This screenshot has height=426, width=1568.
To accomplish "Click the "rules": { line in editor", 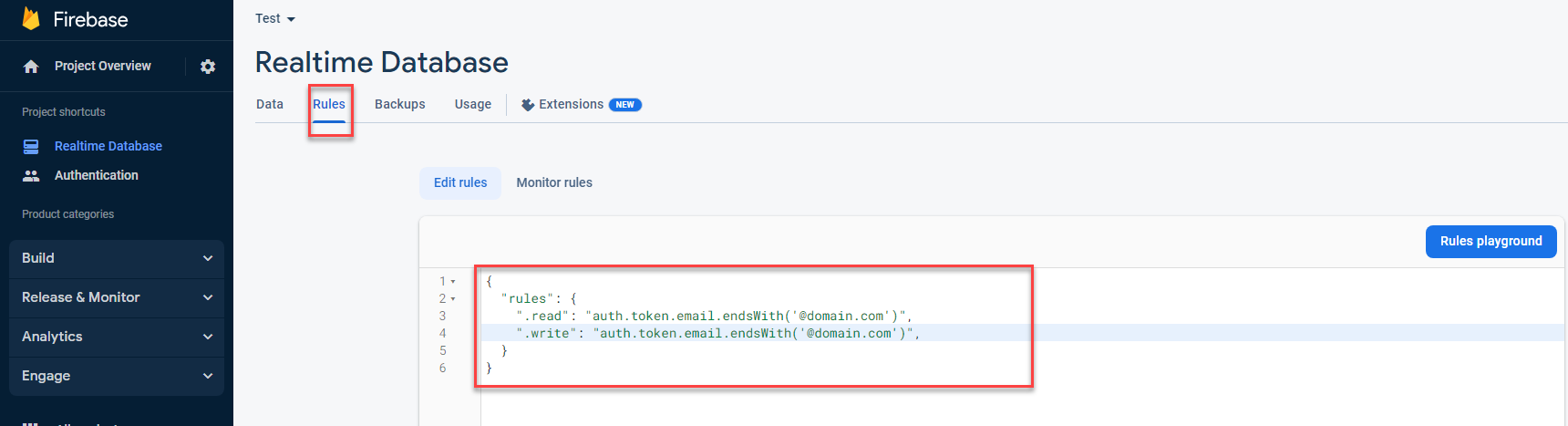I will [x=540, y=299].
